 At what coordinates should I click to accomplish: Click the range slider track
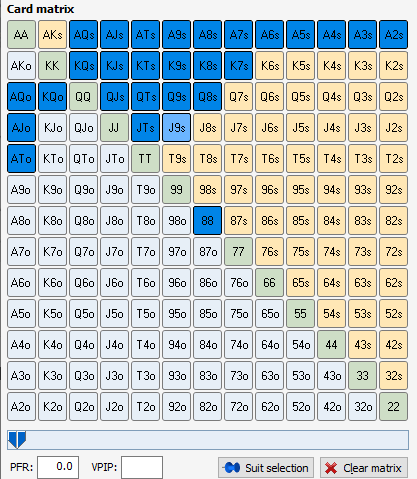click(x=208, y=440)
